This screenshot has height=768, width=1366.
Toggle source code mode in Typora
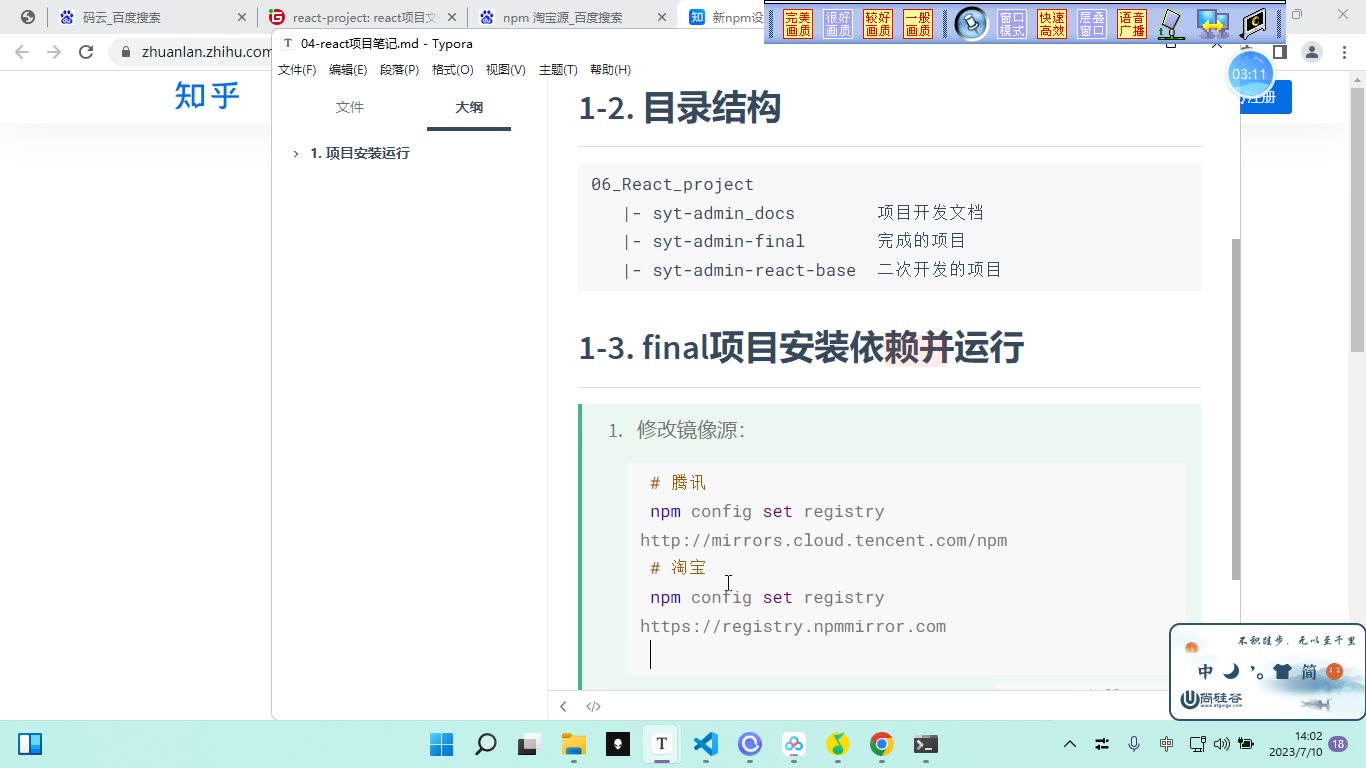tap(593, 706)
